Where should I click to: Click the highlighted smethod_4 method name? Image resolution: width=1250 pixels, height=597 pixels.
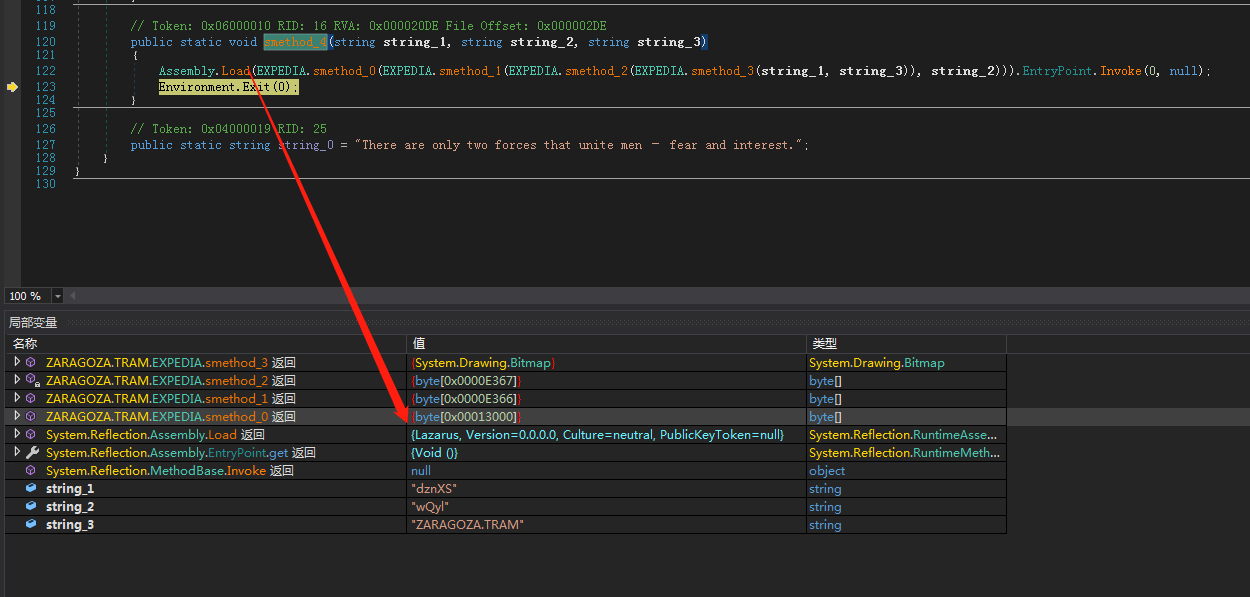coord(295,42)
